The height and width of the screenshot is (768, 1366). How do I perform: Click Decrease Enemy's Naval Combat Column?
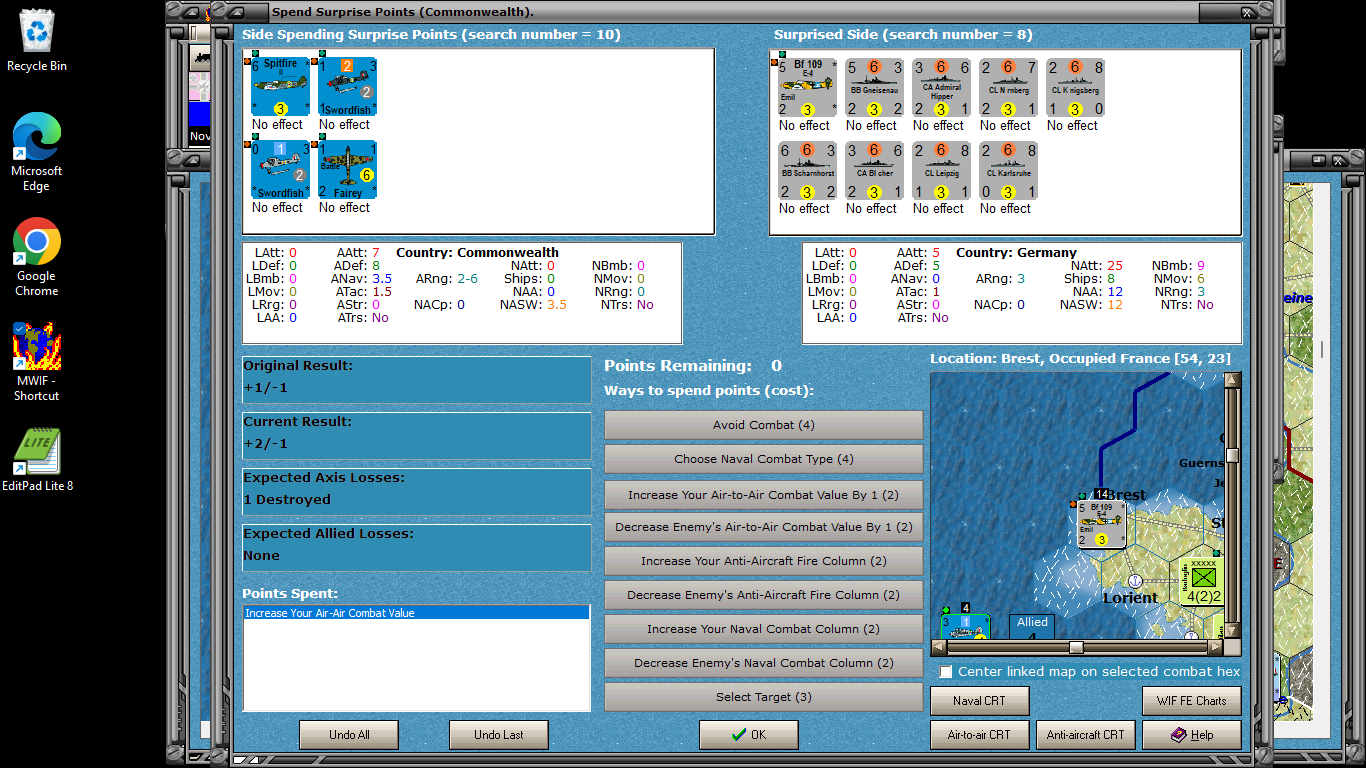[763, 663]
